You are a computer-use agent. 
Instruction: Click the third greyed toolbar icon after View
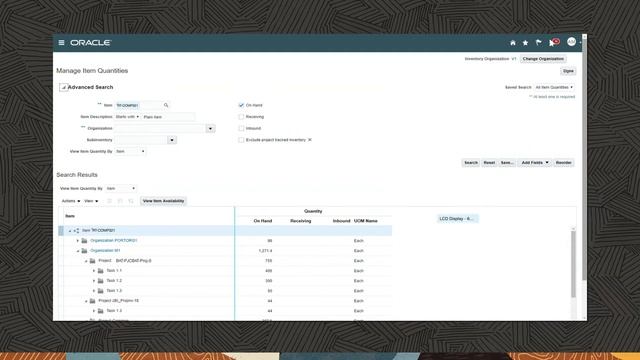pos(131,201)
